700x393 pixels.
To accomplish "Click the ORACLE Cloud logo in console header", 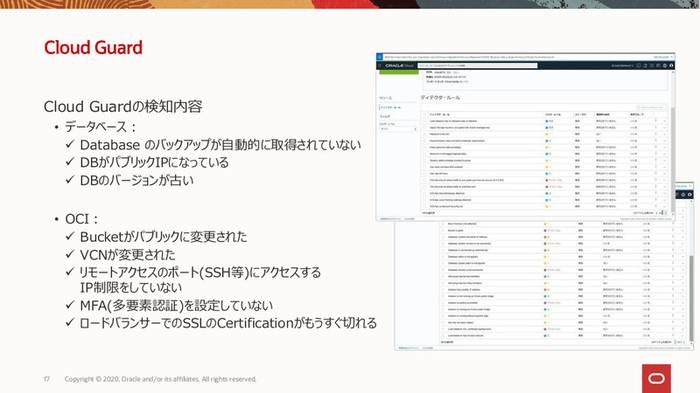I will [400, 66].
